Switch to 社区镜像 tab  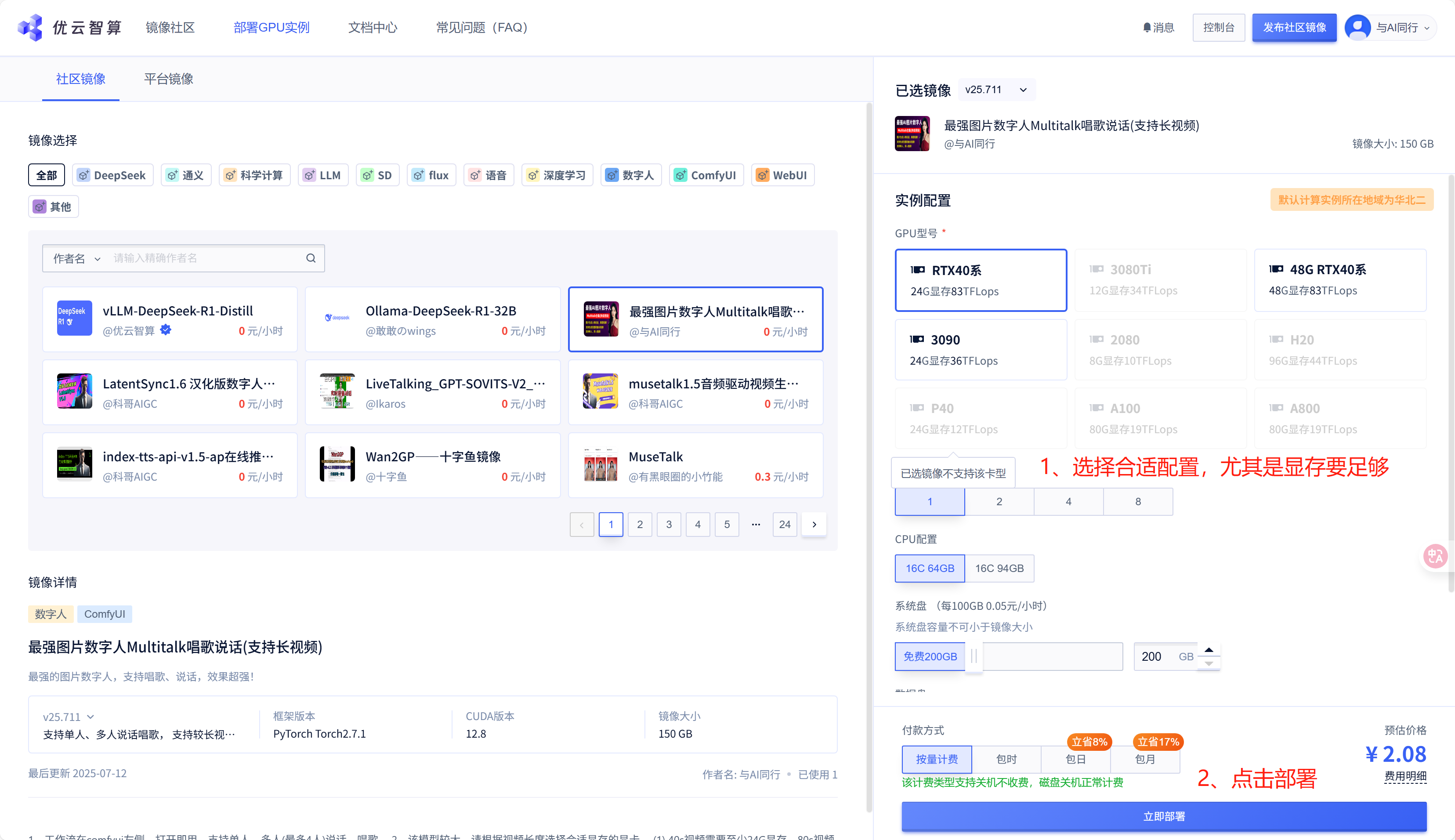pyautogui.click(x=81, y=79)
